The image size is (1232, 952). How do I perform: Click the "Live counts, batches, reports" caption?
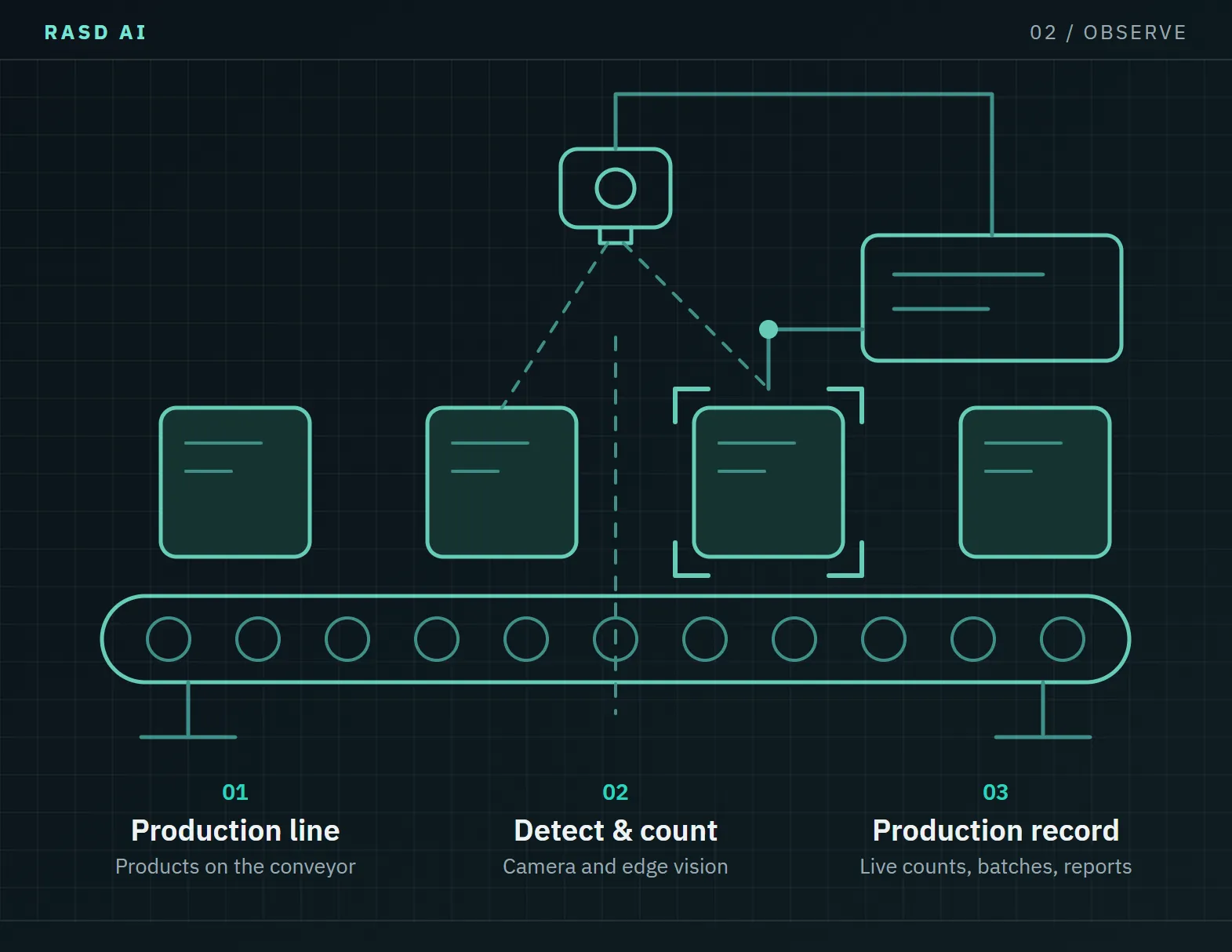[996, 867]
